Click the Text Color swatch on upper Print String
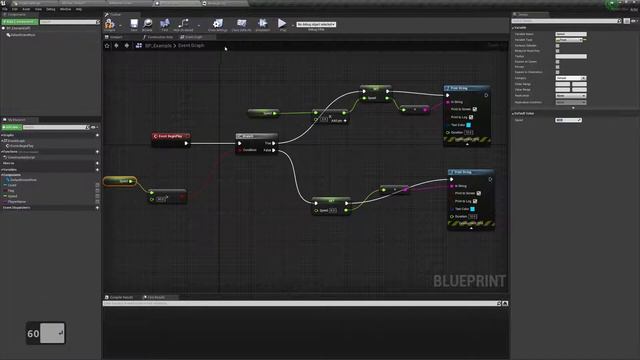 pos(469,125)
